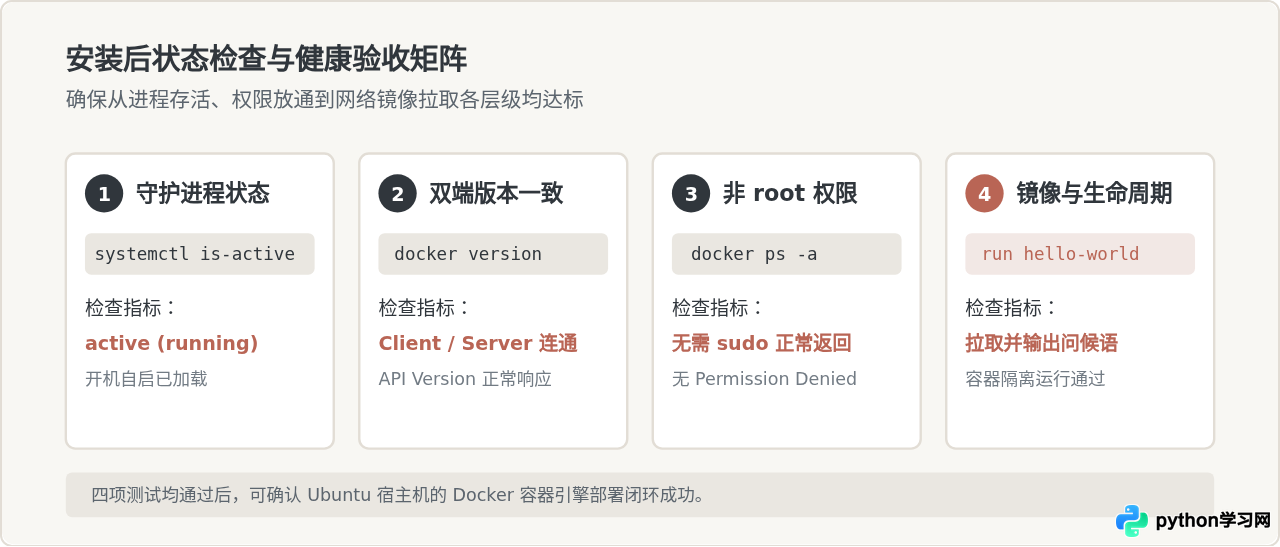The height and width of the screenshot is (547, 1280).
Task: Click the number 3 step badge
Action: click(x=691, y=193)
